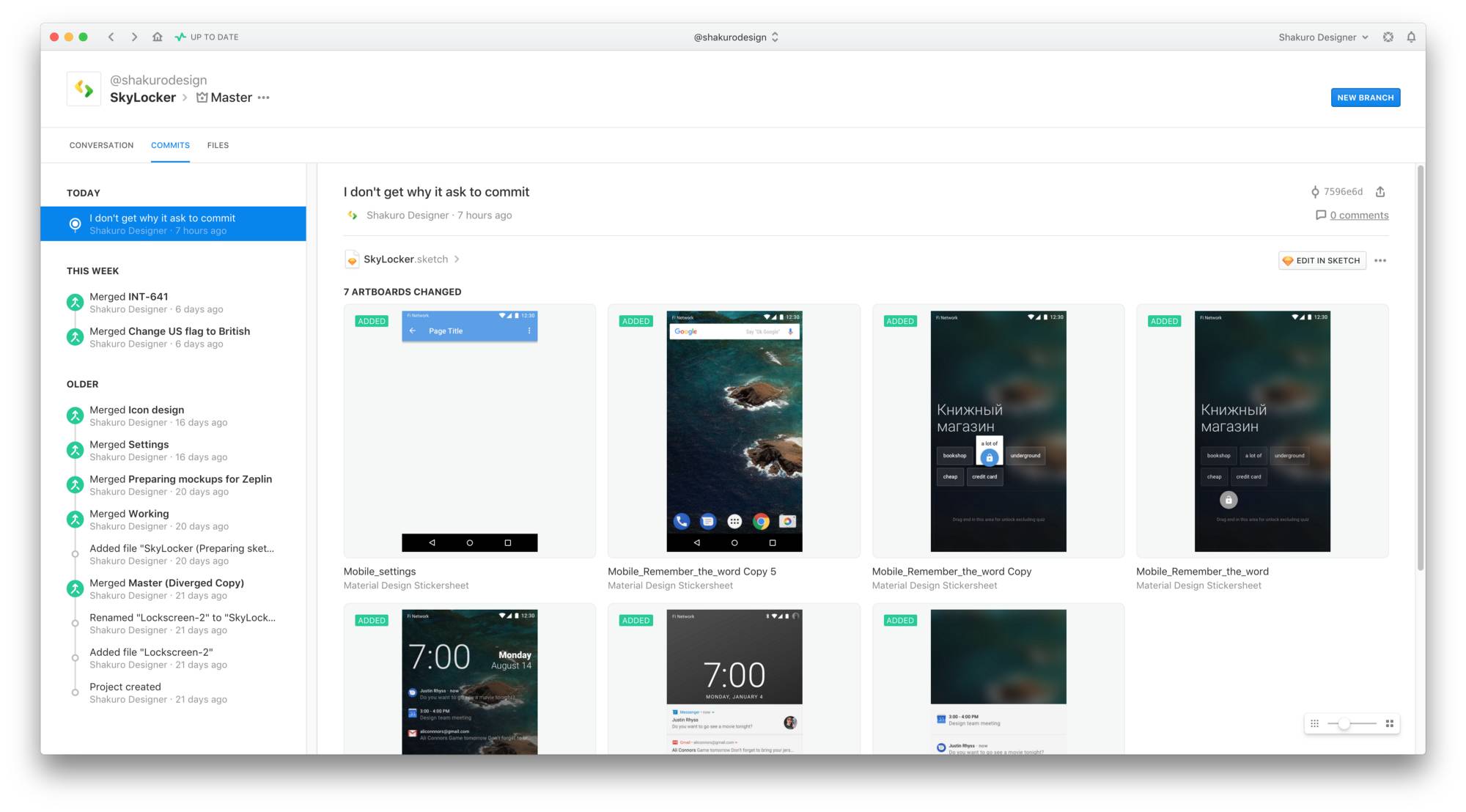Click the comment bubble icon
The height and width of the screenshot is (812, 1466).
[x=1321, y=215]
